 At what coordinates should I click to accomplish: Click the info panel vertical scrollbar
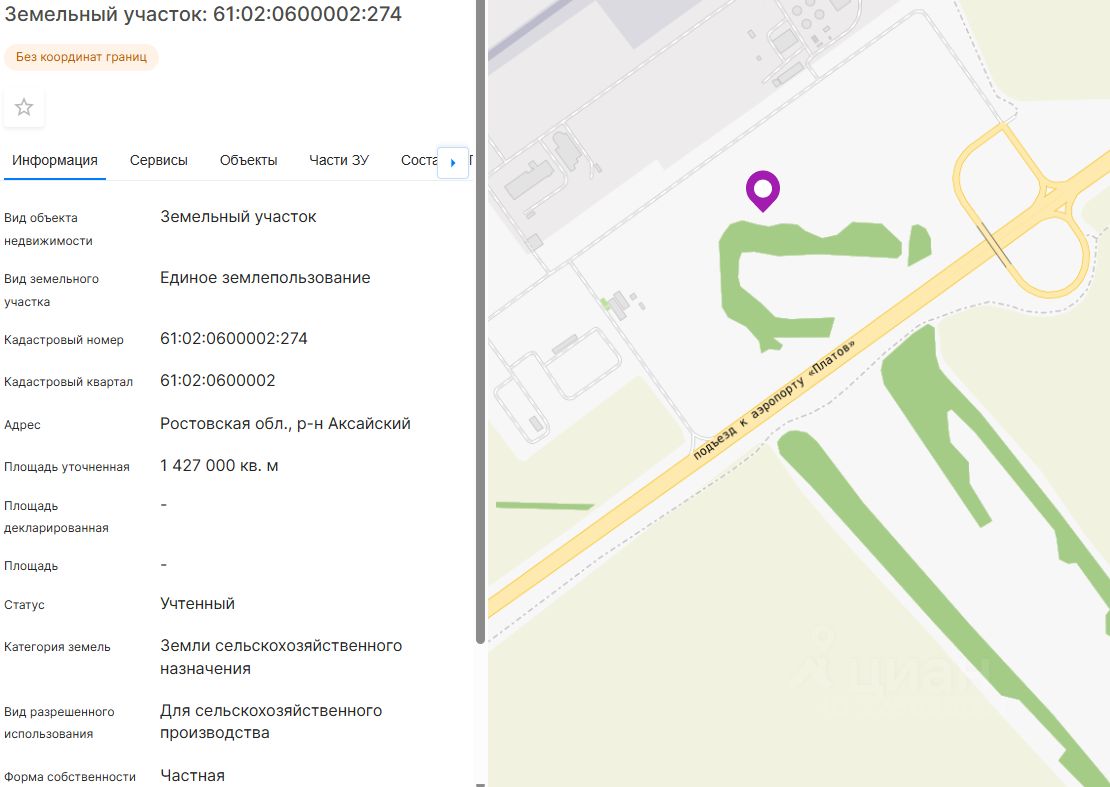[x=480, y=322]
